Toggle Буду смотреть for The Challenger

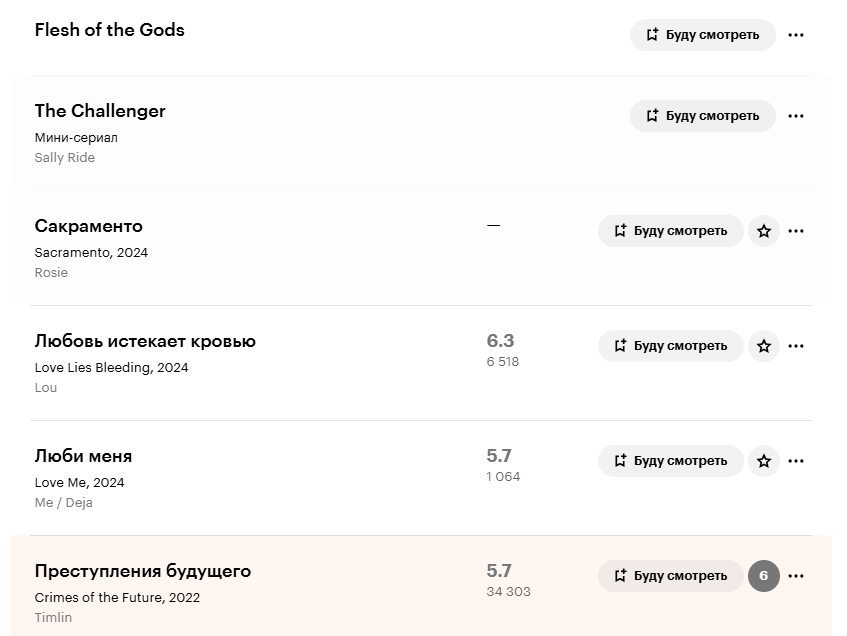[703, 116]
